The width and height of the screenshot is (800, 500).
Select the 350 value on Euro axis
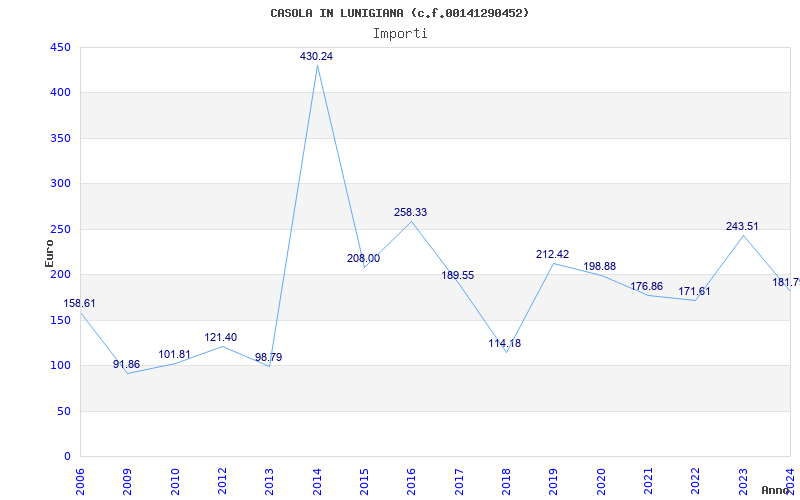click(60, 138)
